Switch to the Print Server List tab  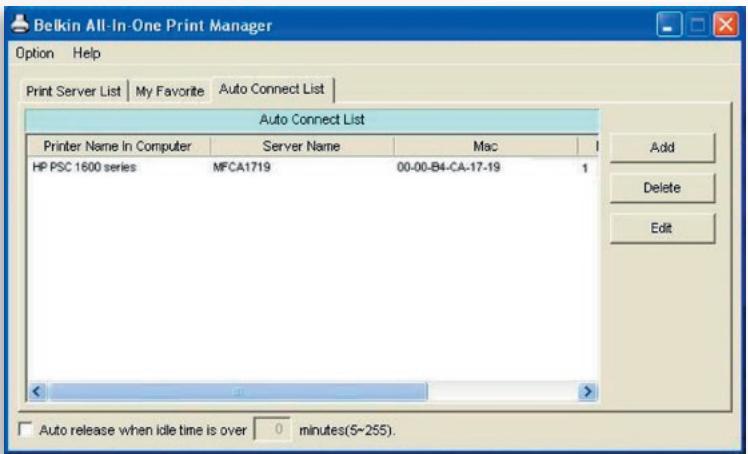73,91
